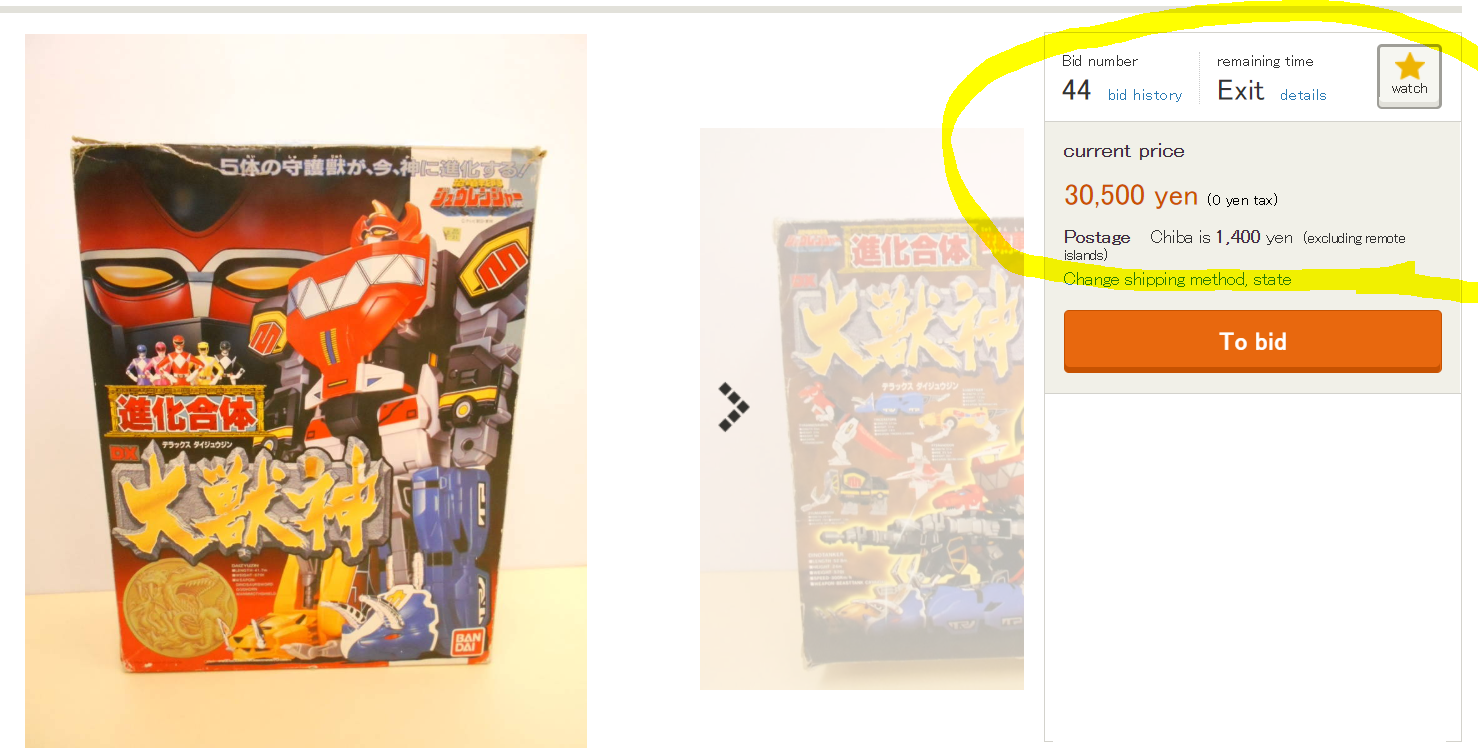This screenshot has width=1478, height=748.
Task: Open the remaining time details link
Action: coord(1303,95)
